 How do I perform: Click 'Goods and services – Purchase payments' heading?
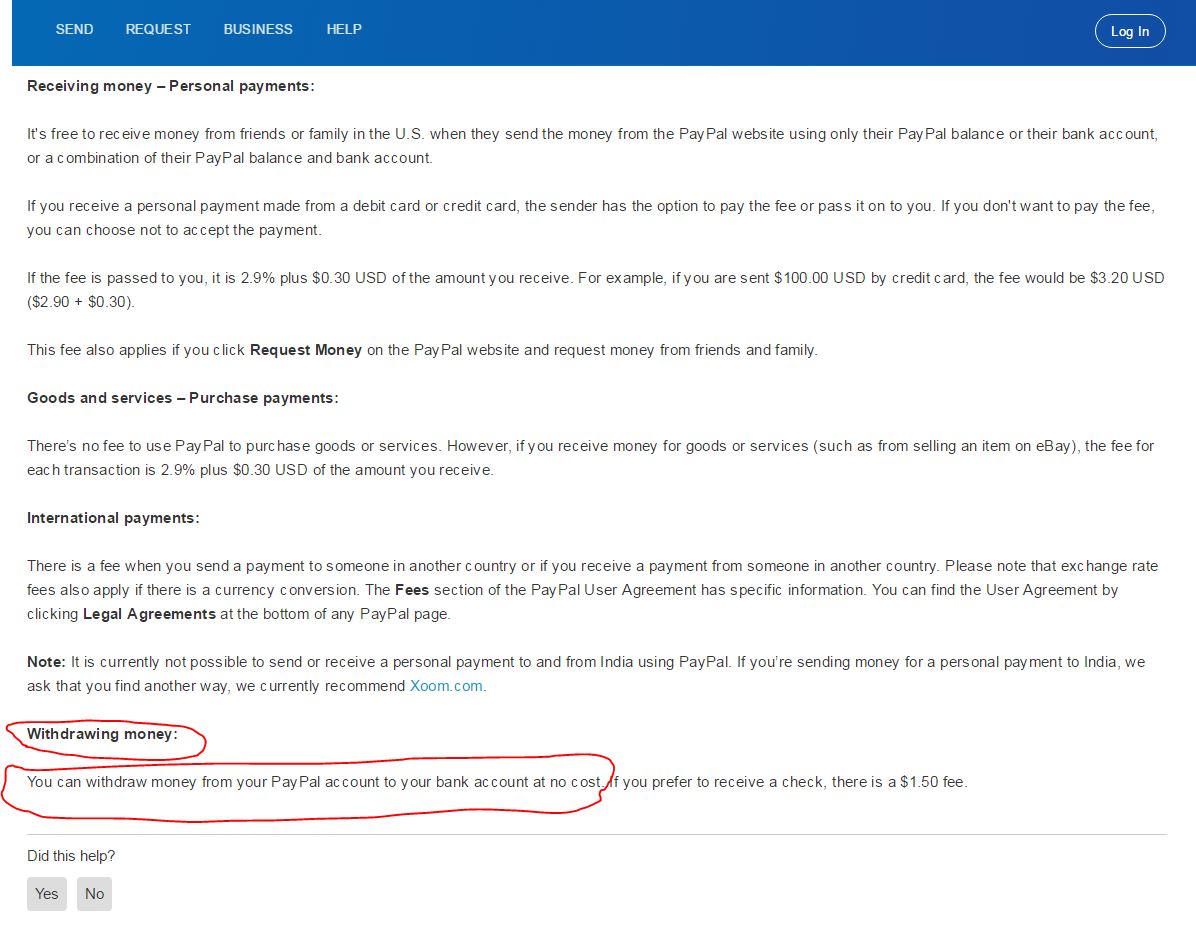coord(182,398)
